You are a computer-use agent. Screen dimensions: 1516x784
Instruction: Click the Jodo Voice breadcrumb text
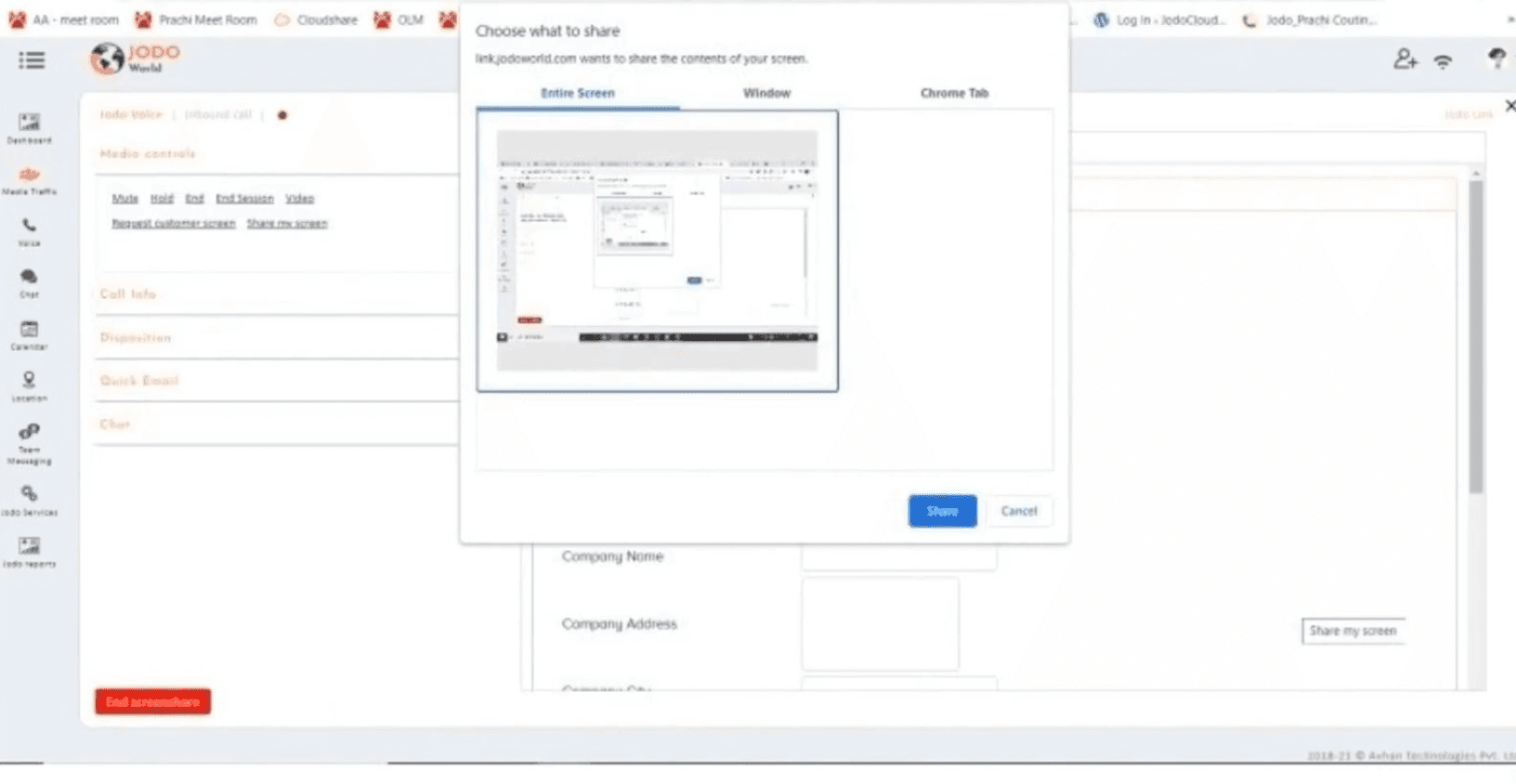point(131,114)
